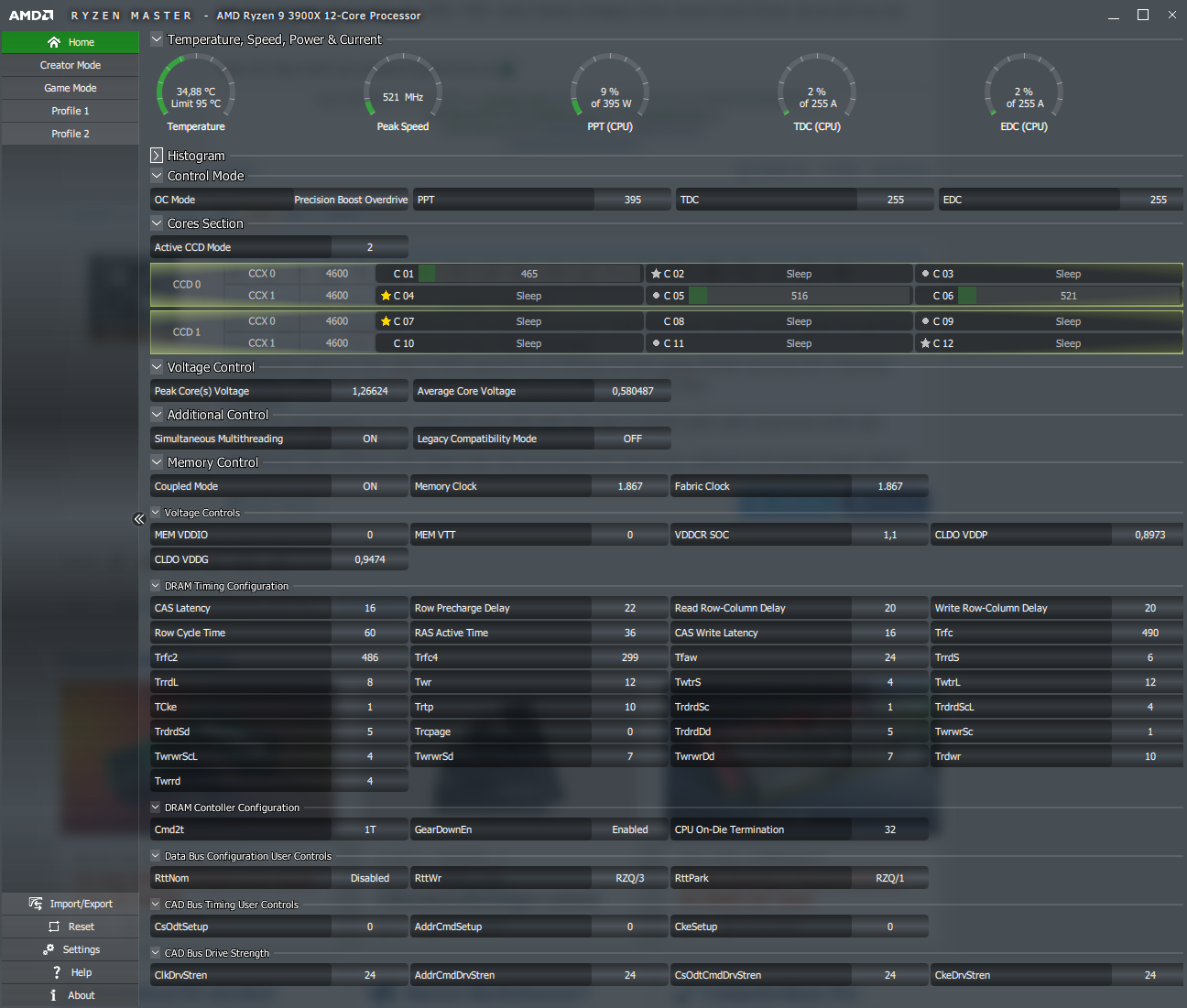1187x1008 pixels.
Task: Click the core C 01 speed bar
Action: click(529, 274)
